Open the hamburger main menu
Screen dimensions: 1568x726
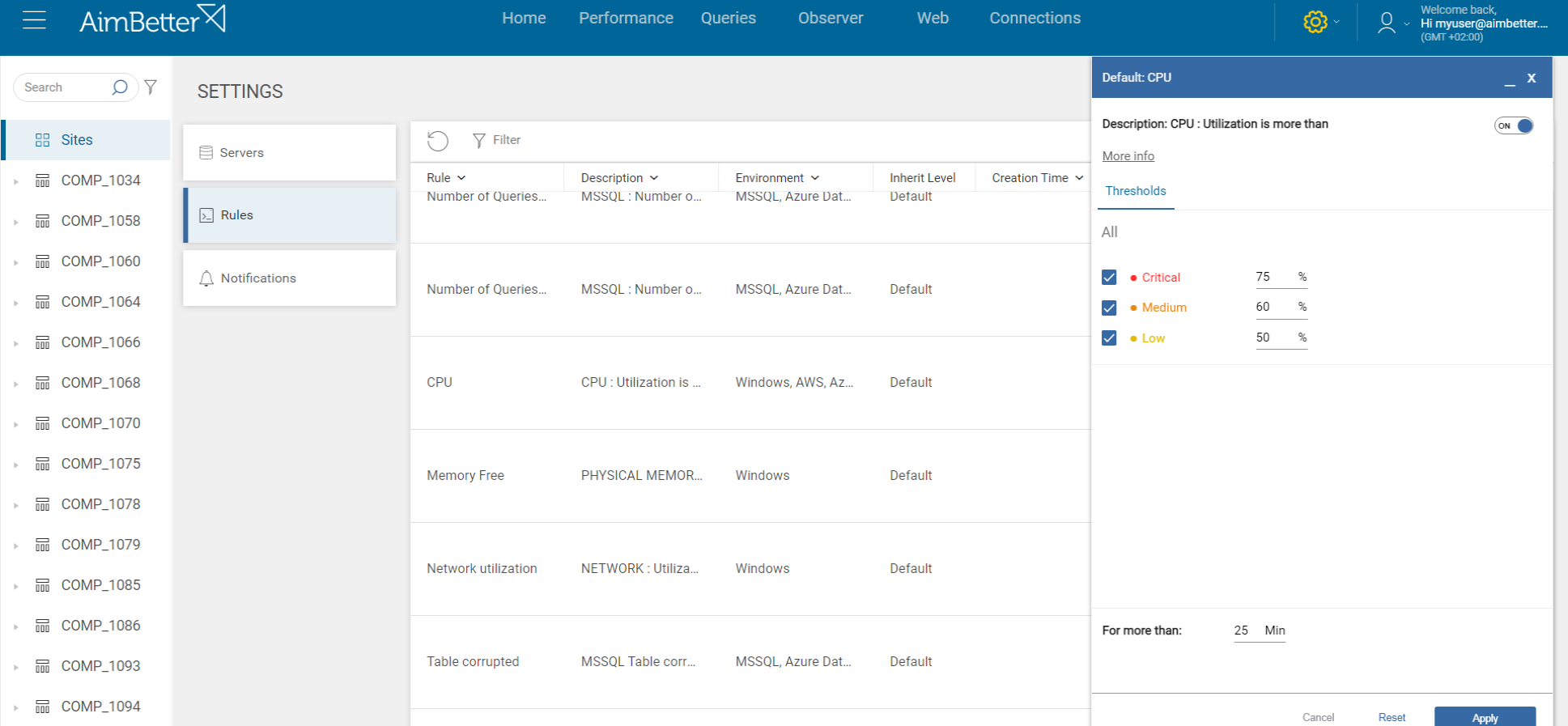point(34,20)
